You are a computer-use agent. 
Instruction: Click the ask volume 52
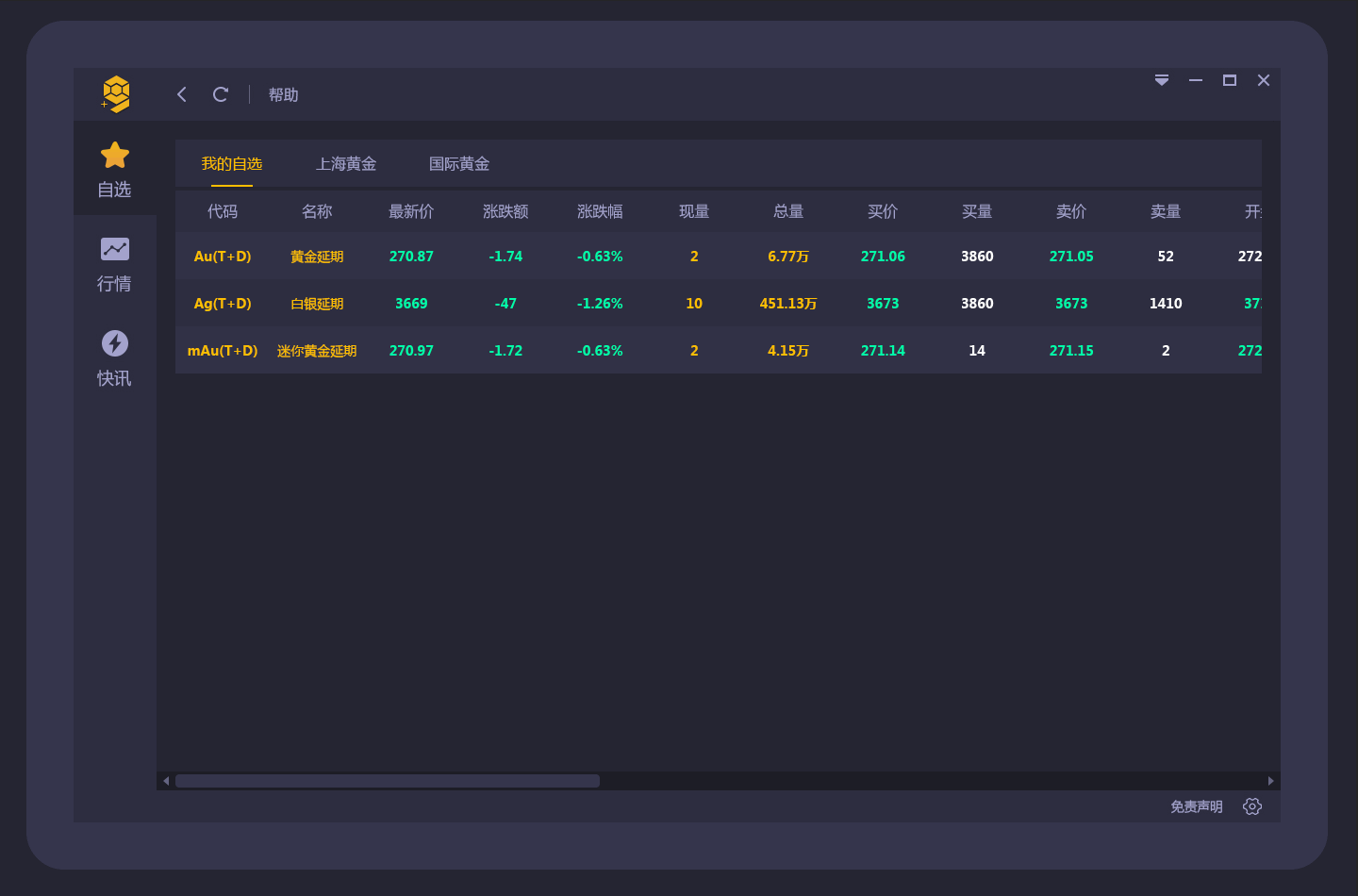click(1166, 257)
